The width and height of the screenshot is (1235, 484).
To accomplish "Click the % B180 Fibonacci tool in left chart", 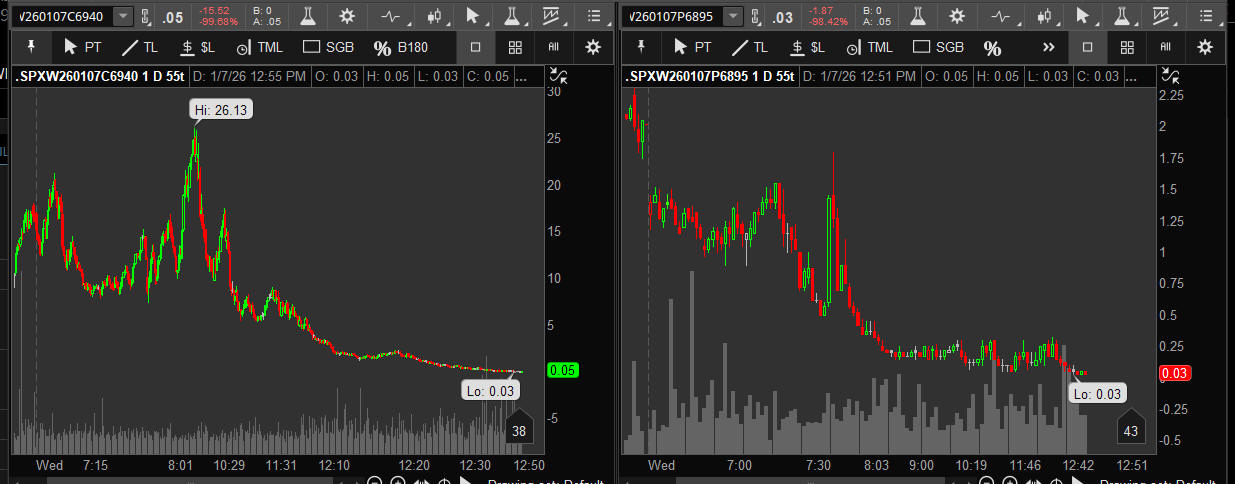I will pos(400,47).
